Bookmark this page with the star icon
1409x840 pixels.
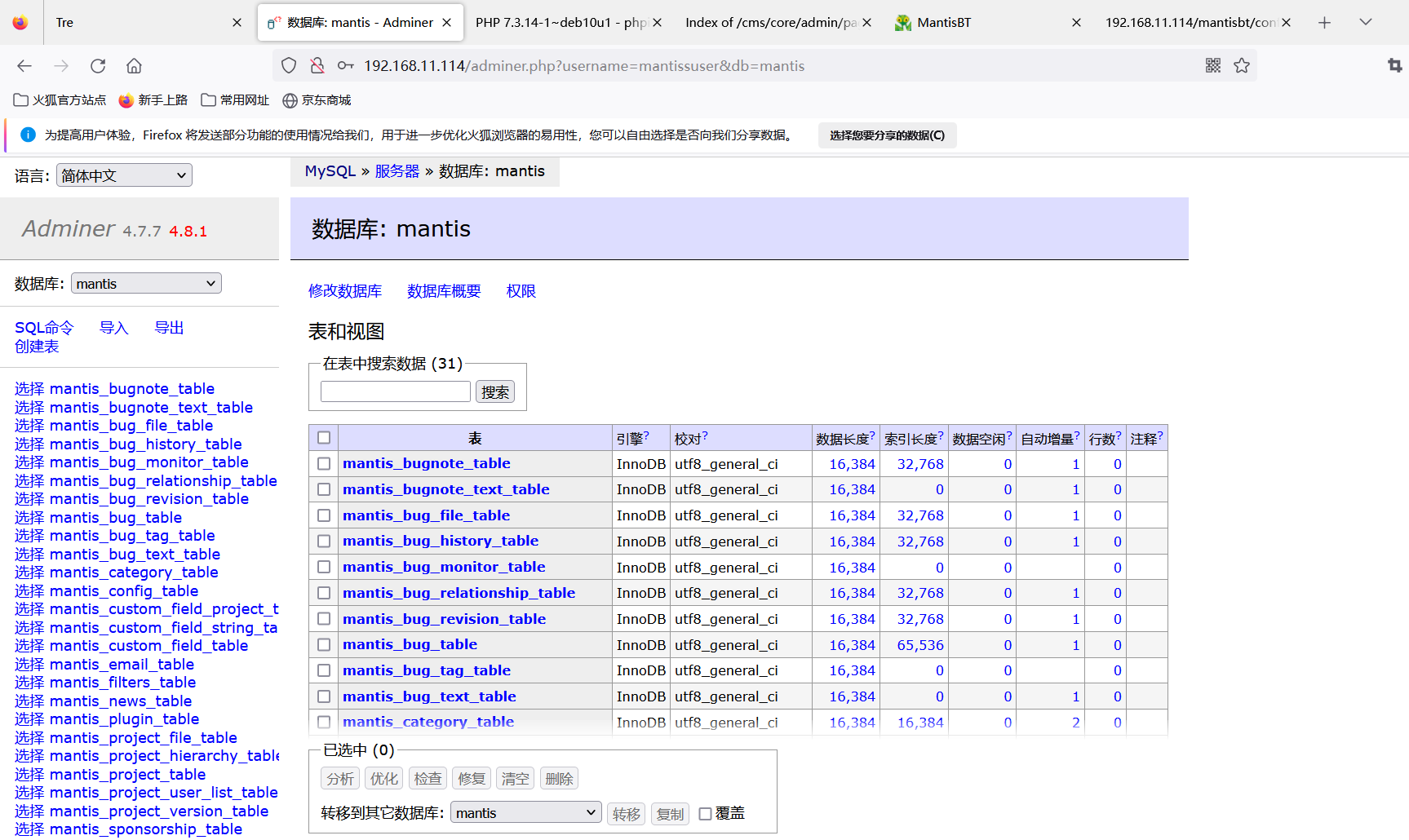click(1242, 66)
